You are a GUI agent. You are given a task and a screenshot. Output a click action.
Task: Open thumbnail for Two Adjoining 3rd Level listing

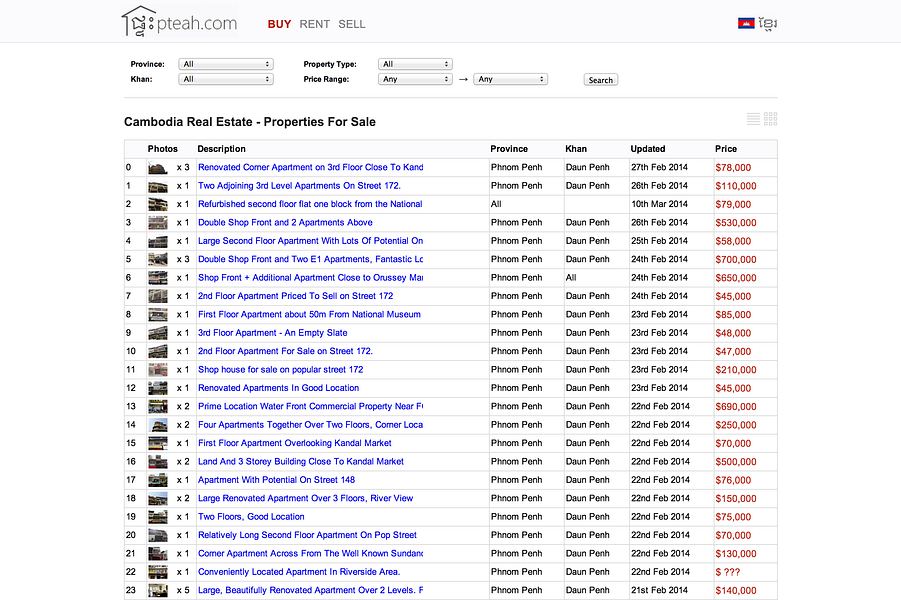(157, 186)
